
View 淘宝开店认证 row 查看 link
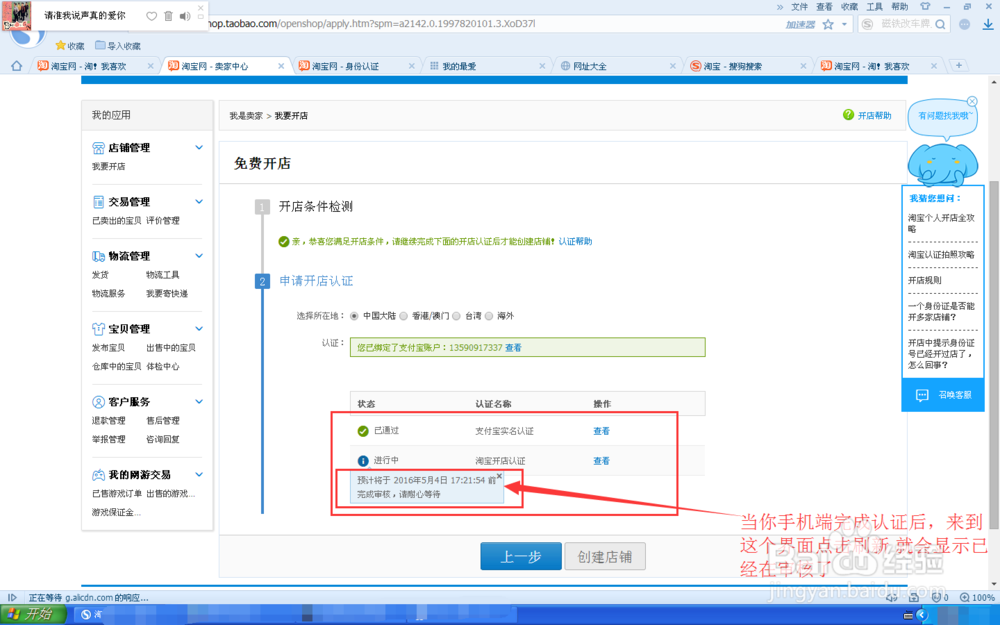[x=601, y=461]
